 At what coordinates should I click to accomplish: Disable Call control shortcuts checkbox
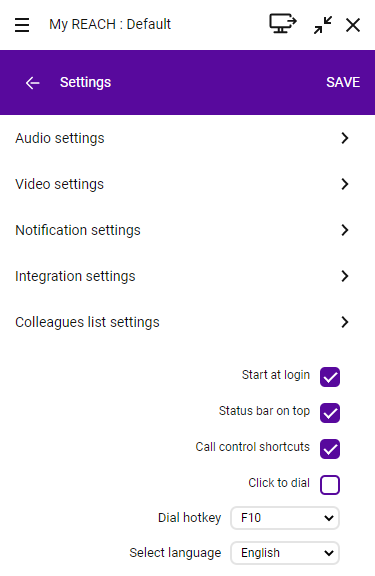(330, 449)
